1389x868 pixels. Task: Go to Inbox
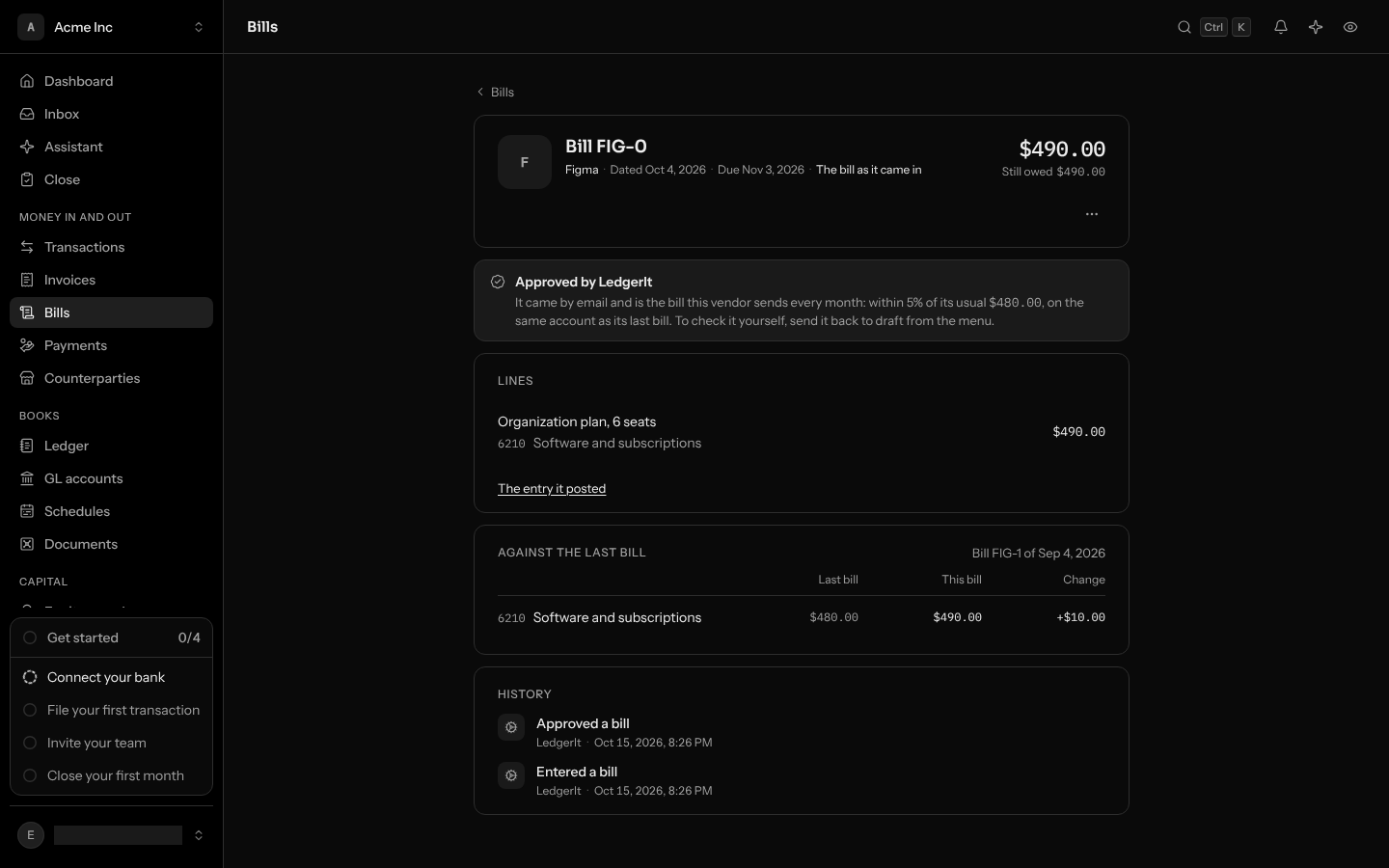(x=111, y=114)
